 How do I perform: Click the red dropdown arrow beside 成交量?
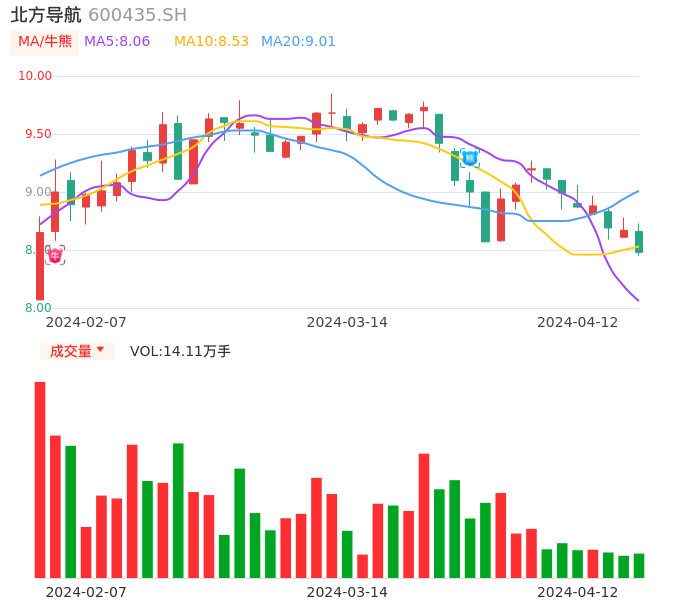100,350
